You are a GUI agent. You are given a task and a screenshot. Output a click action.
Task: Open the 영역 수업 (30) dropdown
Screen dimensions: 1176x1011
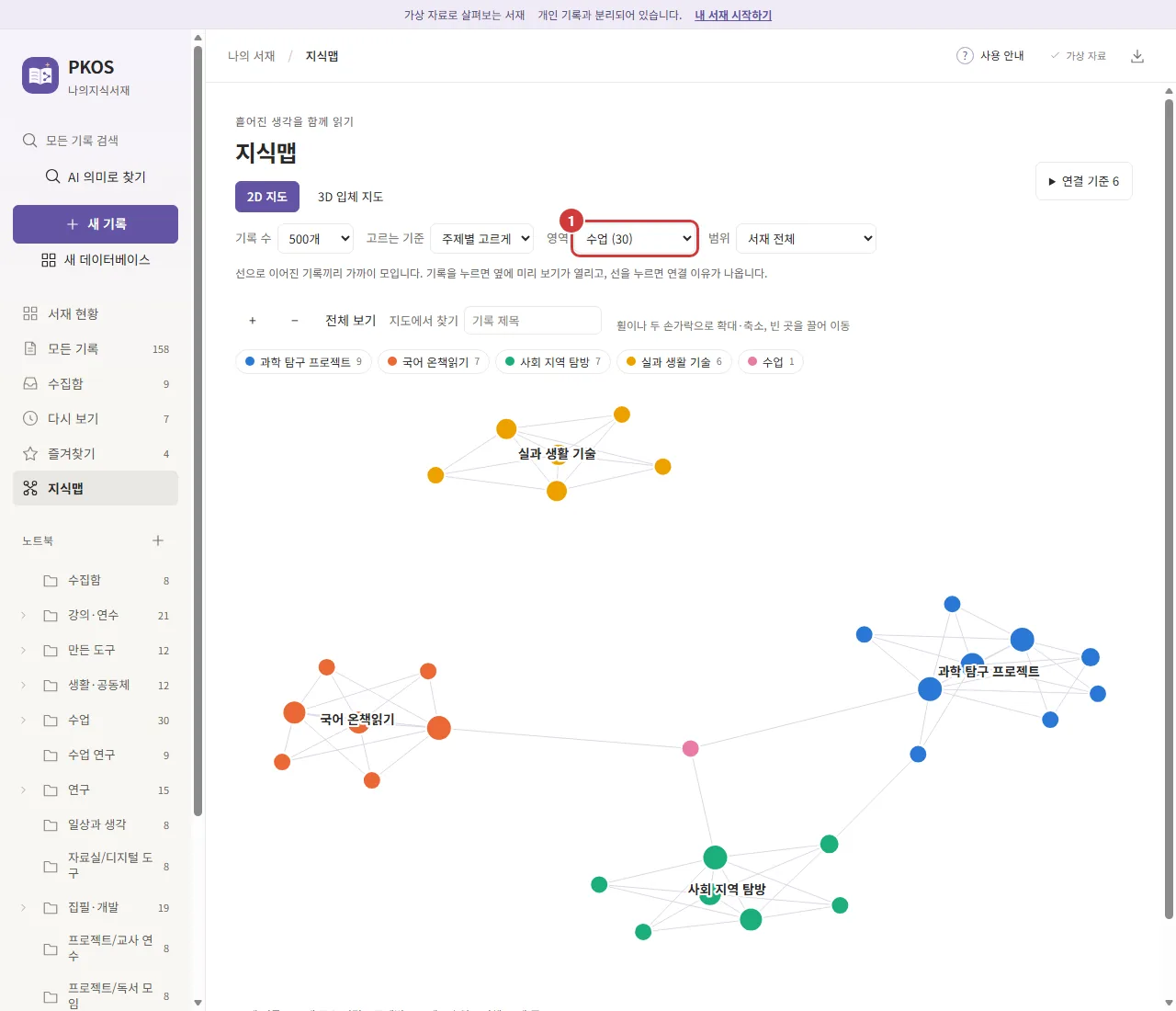pos(635,239)
